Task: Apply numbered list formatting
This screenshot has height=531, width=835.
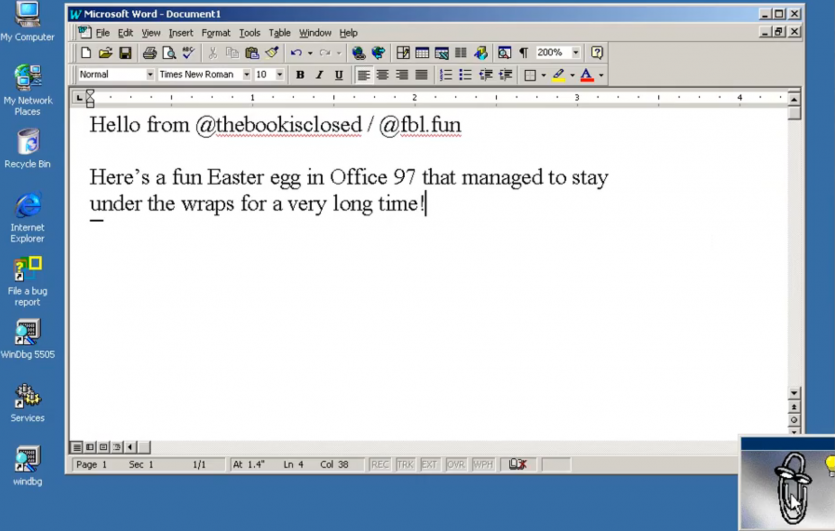Action: 446,75
